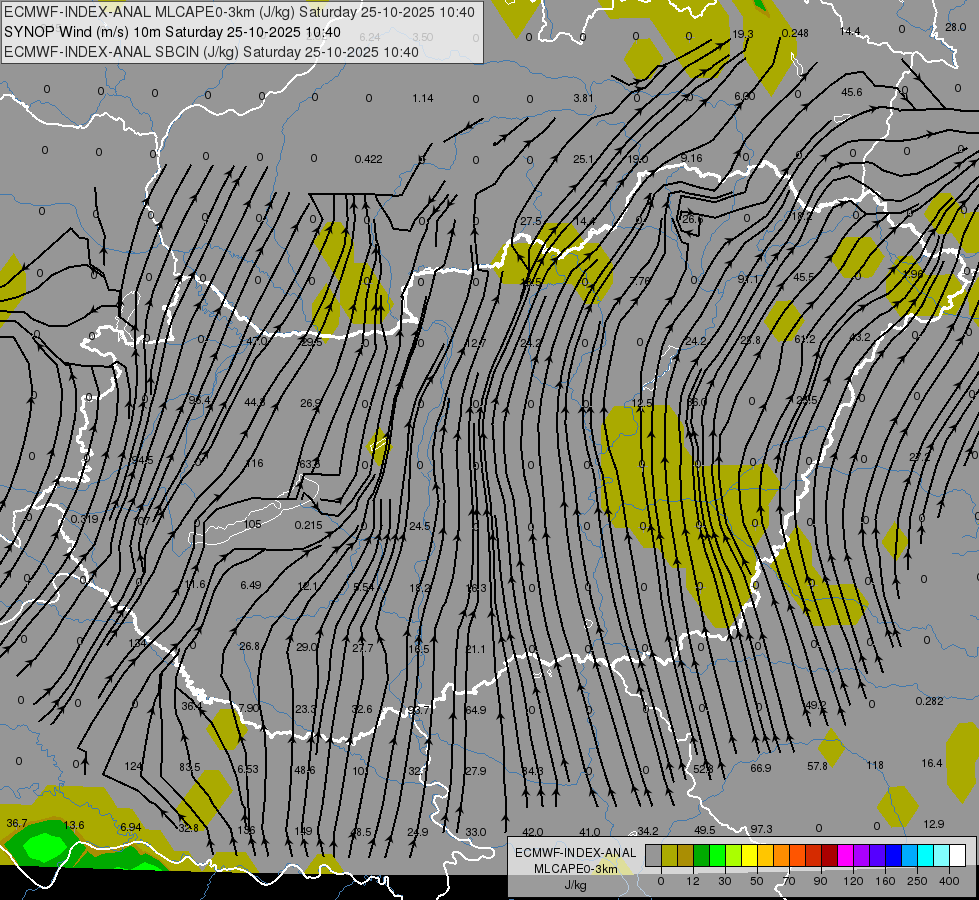Click the olive swatch in the color legend
979x900 pixels.
click(670, 856)
